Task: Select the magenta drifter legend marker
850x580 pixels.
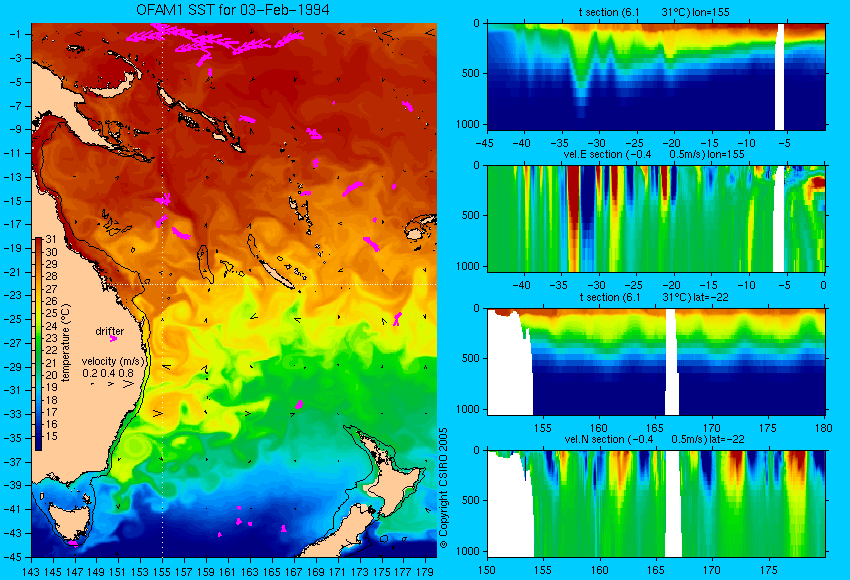Action: pos(113,339)
